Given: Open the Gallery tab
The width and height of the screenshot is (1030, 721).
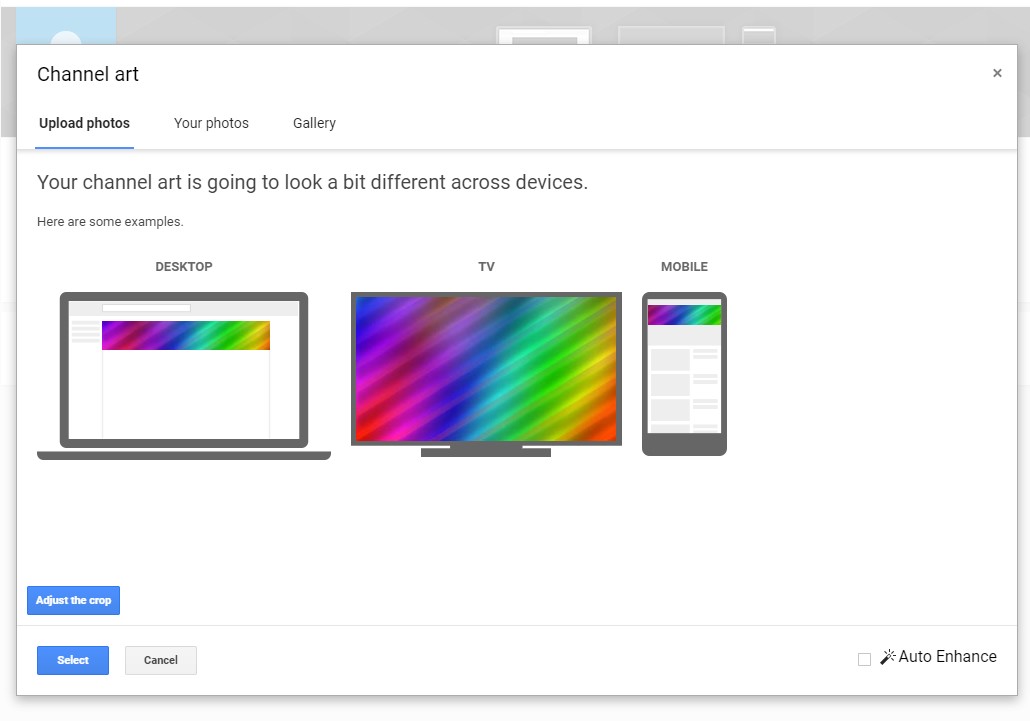Looking at the screenshot, I should [314, 123].
